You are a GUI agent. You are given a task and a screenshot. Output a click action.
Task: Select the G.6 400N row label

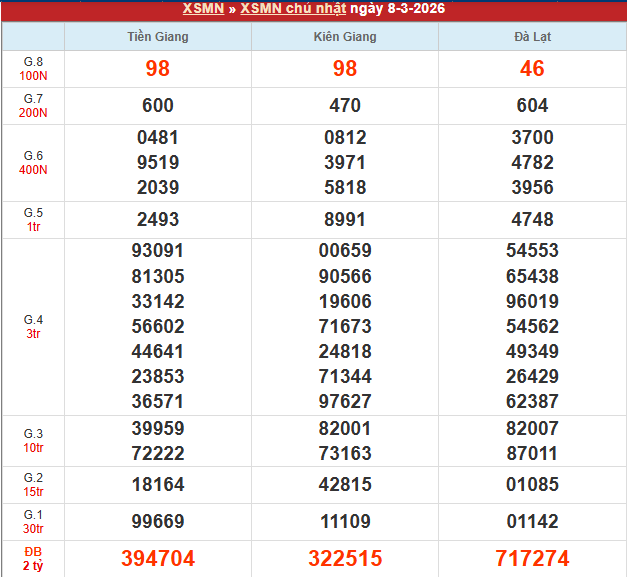[33, 163]
